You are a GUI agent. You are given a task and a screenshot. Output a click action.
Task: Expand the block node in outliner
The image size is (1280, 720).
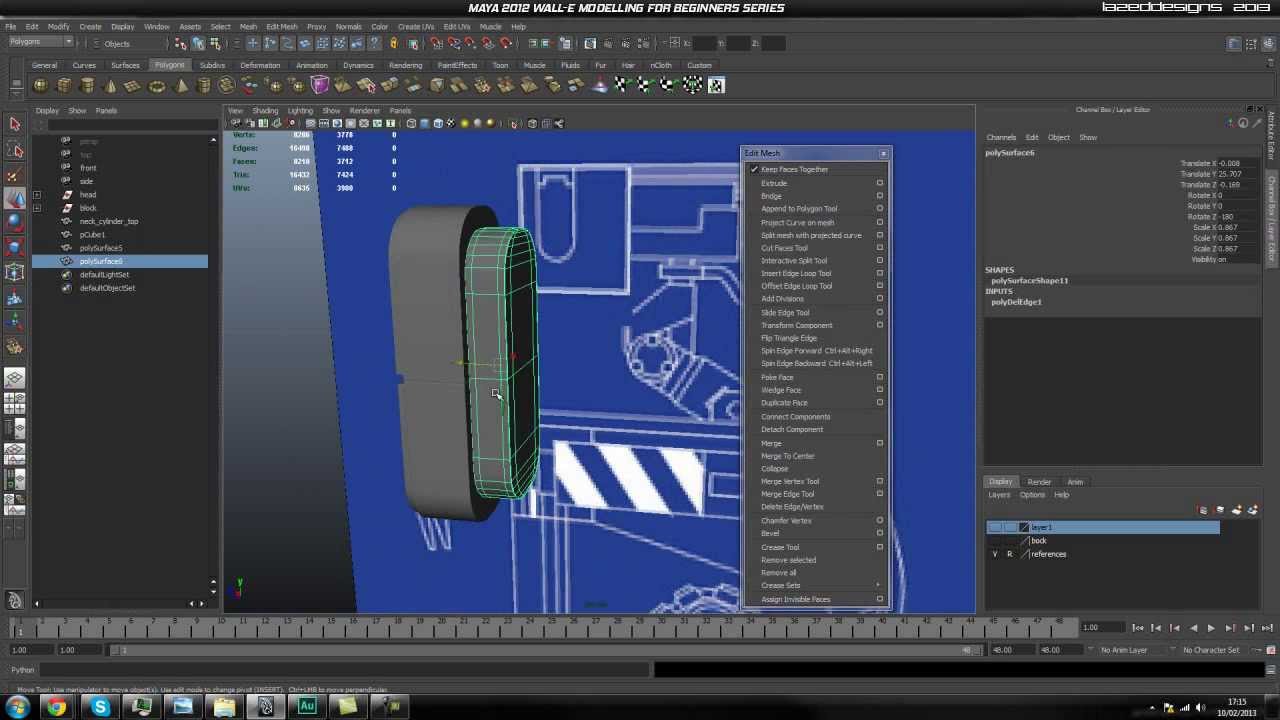click(37, 208)
